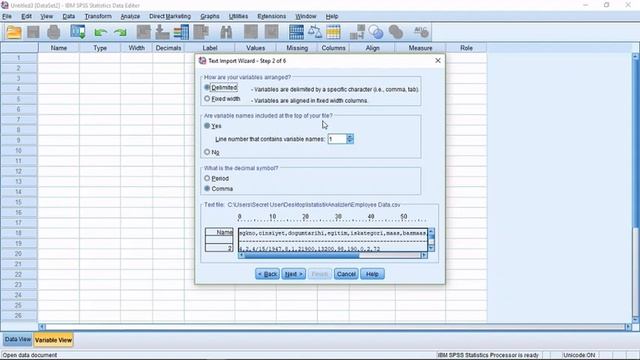Run spell check ABC icon

click(421, 32)
